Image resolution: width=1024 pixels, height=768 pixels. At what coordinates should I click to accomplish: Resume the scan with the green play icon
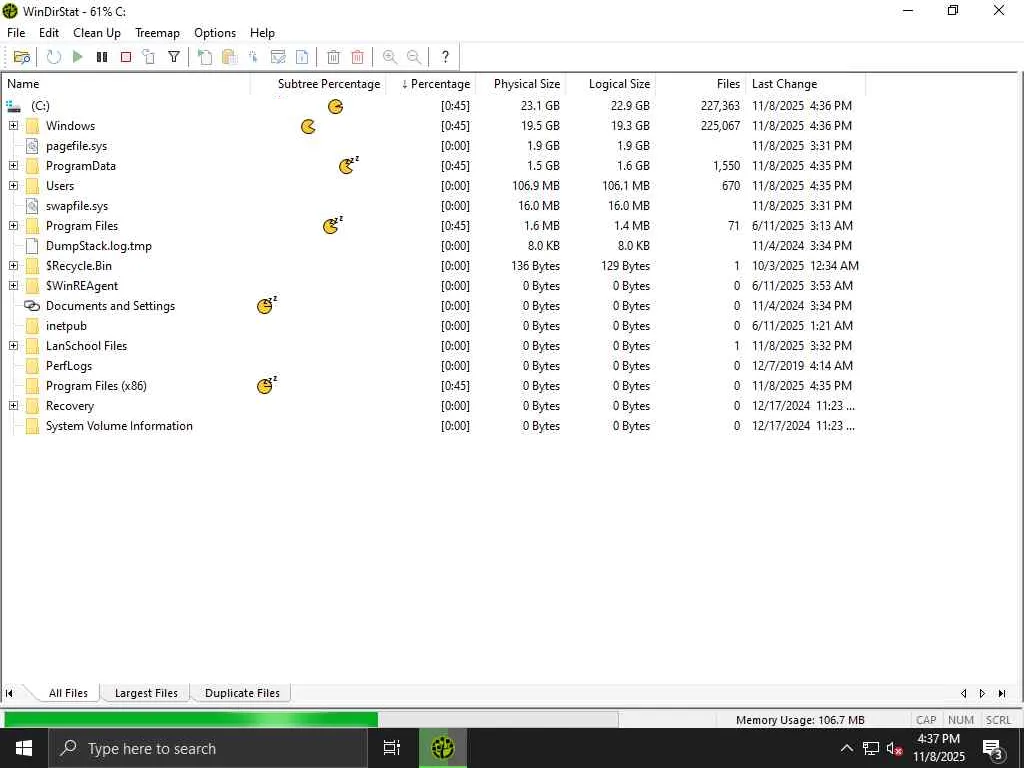click(78, 57)
